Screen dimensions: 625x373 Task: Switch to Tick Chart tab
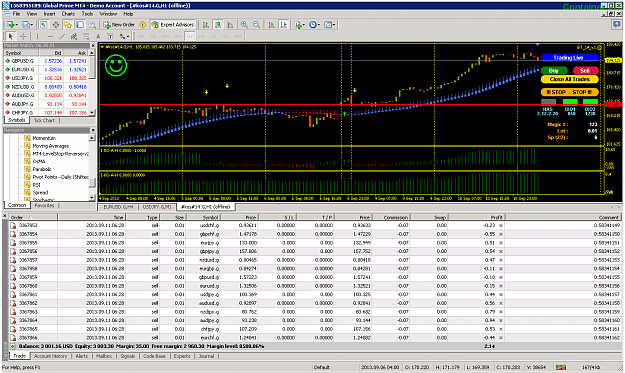[44, 120]
